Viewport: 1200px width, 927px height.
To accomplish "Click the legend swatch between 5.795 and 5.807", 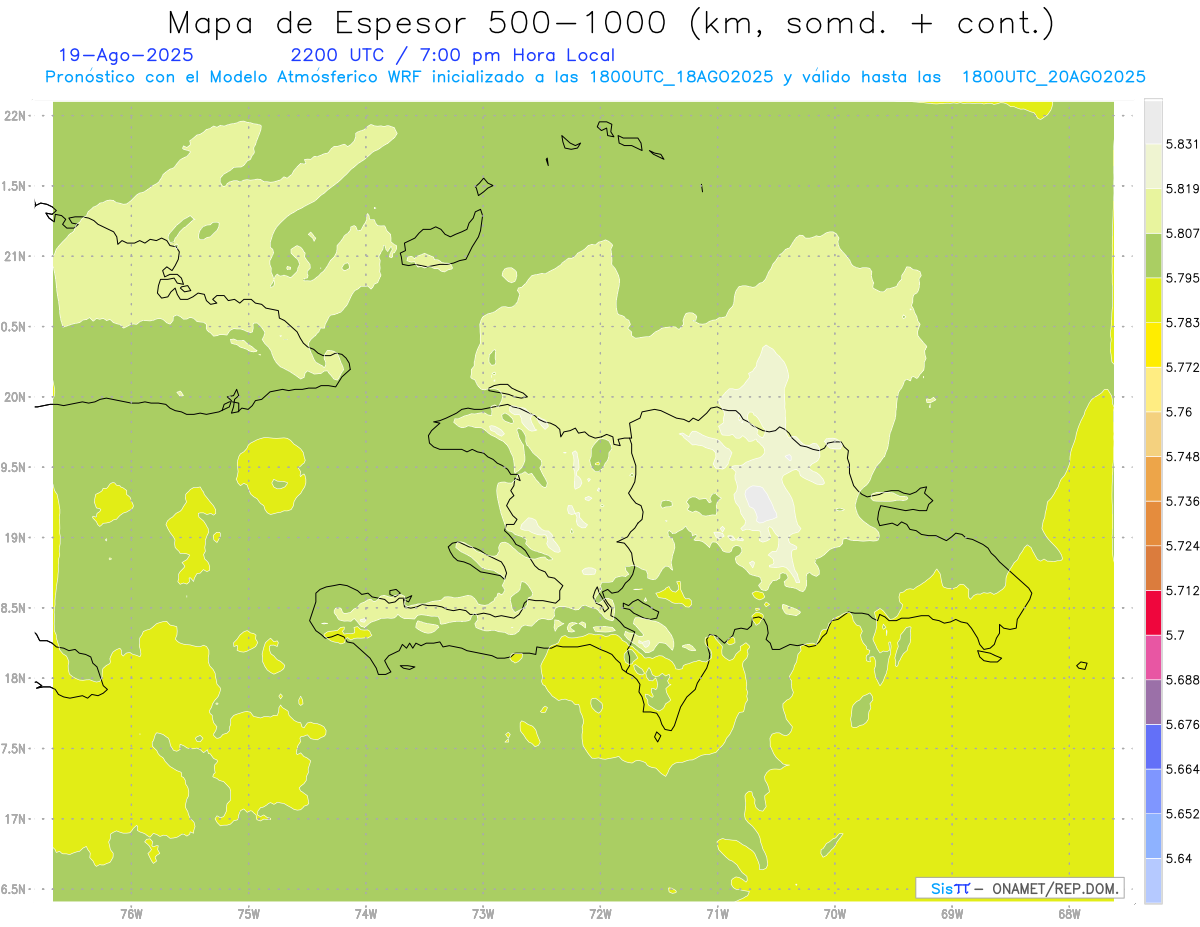I will pos(1153,255).
